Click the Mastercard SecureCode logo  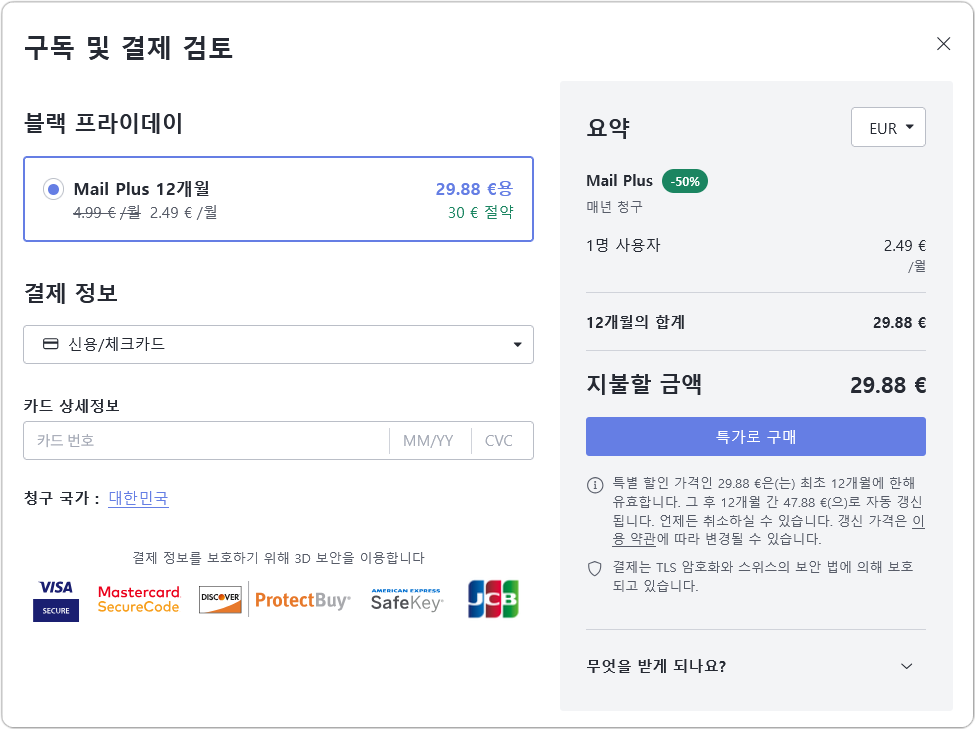pyautogui.click(x=138, y=600)
